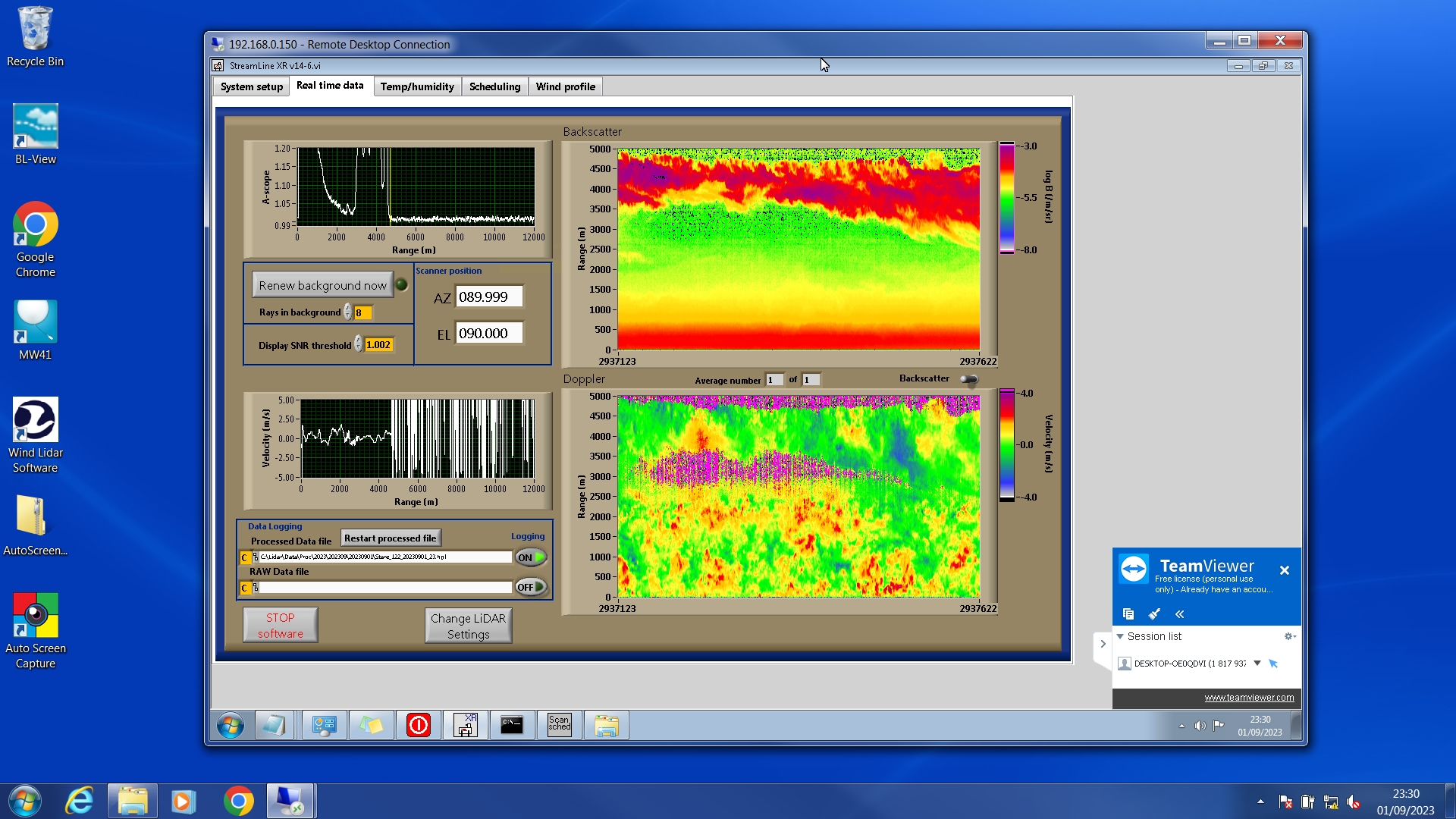Click the remote control pointer icon beside DESKTOP-OE0QDVI
Image resolution: width=1456 pixels, height=819 pixels.
point(1273,664)
